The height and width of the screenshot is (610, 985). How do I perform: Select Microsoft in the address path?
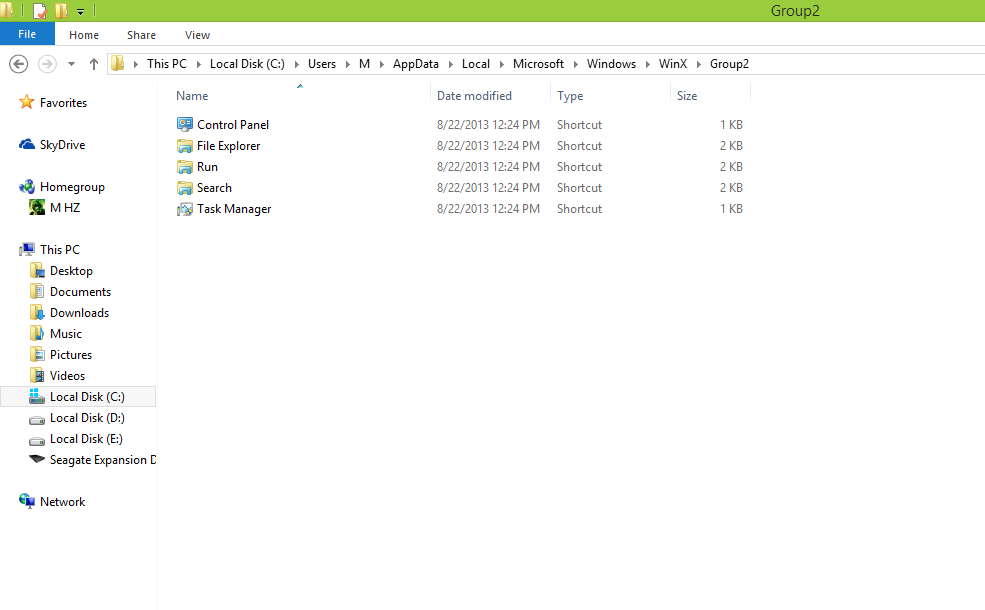(x=538, y=64)
